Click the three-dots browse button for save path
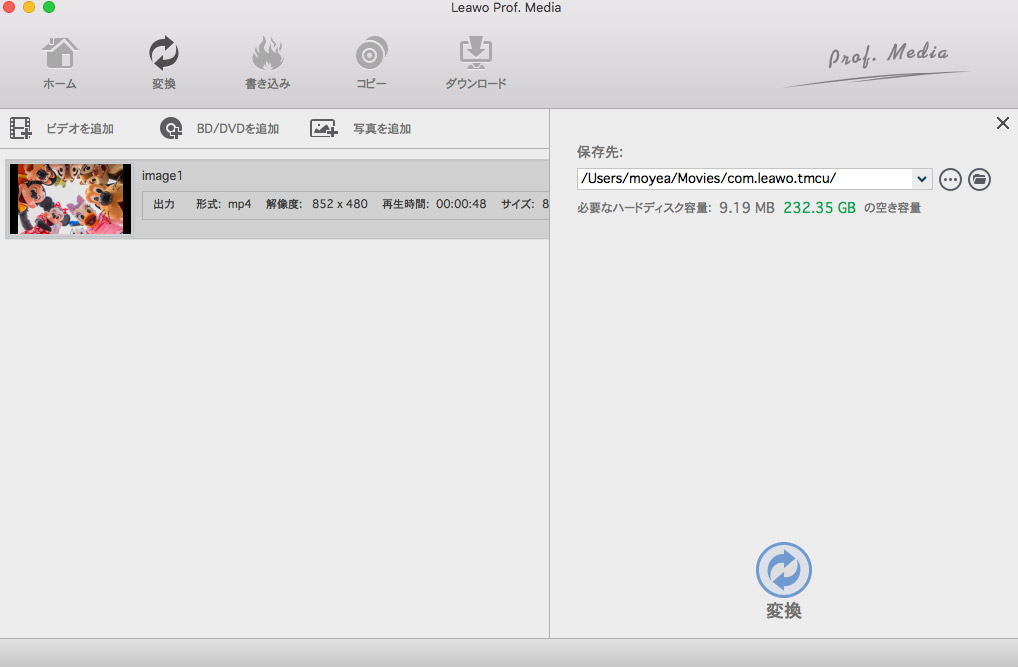This screenshot has width=1018, height=667. coord(950,179)
